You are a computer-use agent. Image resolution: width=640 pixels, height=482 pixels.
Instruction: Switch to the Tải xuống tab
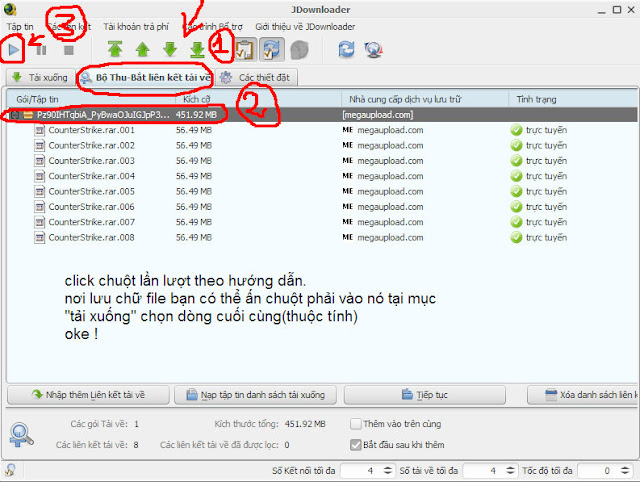pos(40,78)
